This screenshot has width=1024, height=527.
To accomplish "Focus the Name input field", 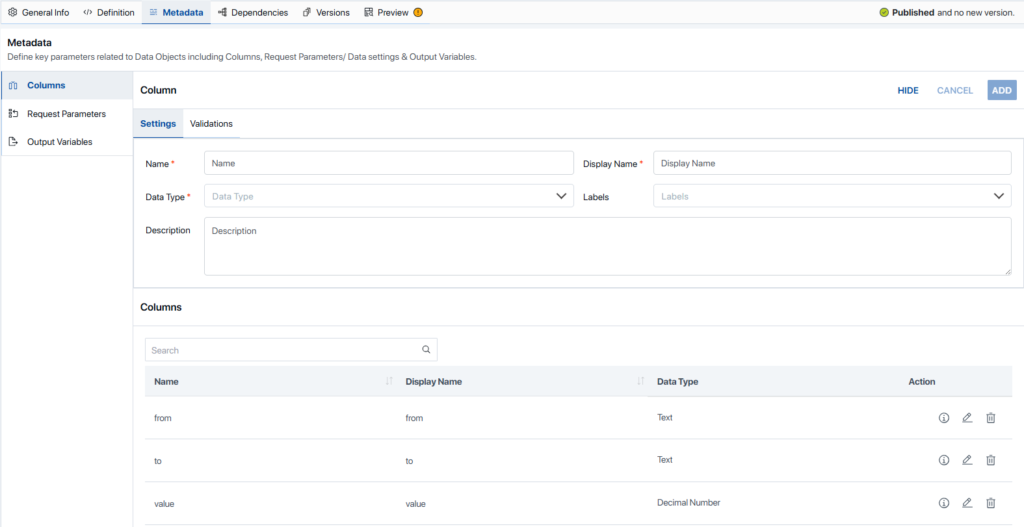I will tap(389, 163).
